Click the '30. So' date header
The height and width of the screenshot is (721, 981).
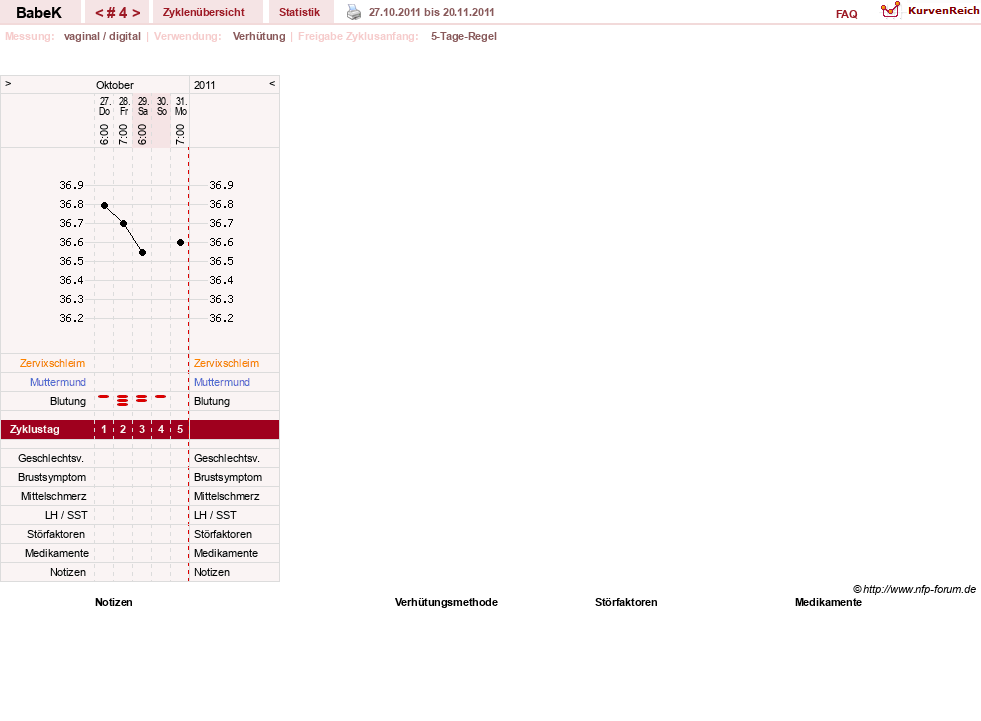(162, 106)
